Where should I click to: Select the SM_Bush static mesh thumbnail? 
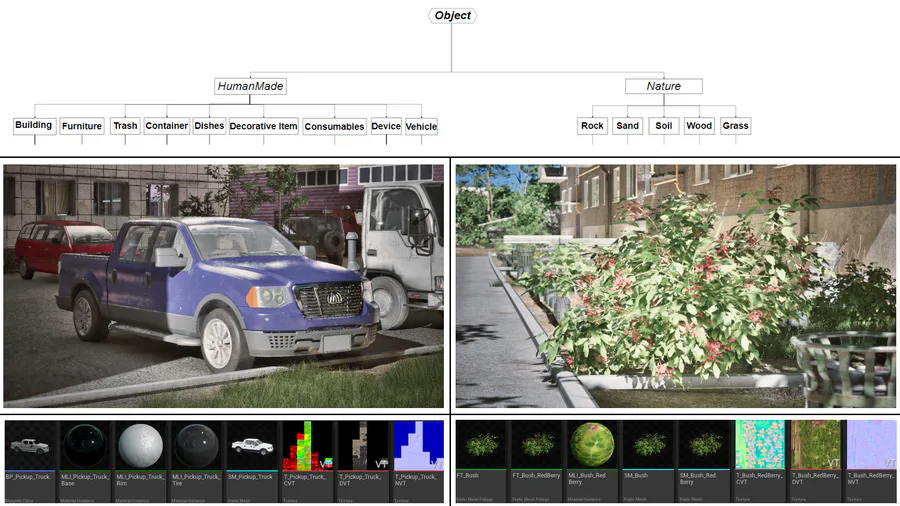pos(649,445)
